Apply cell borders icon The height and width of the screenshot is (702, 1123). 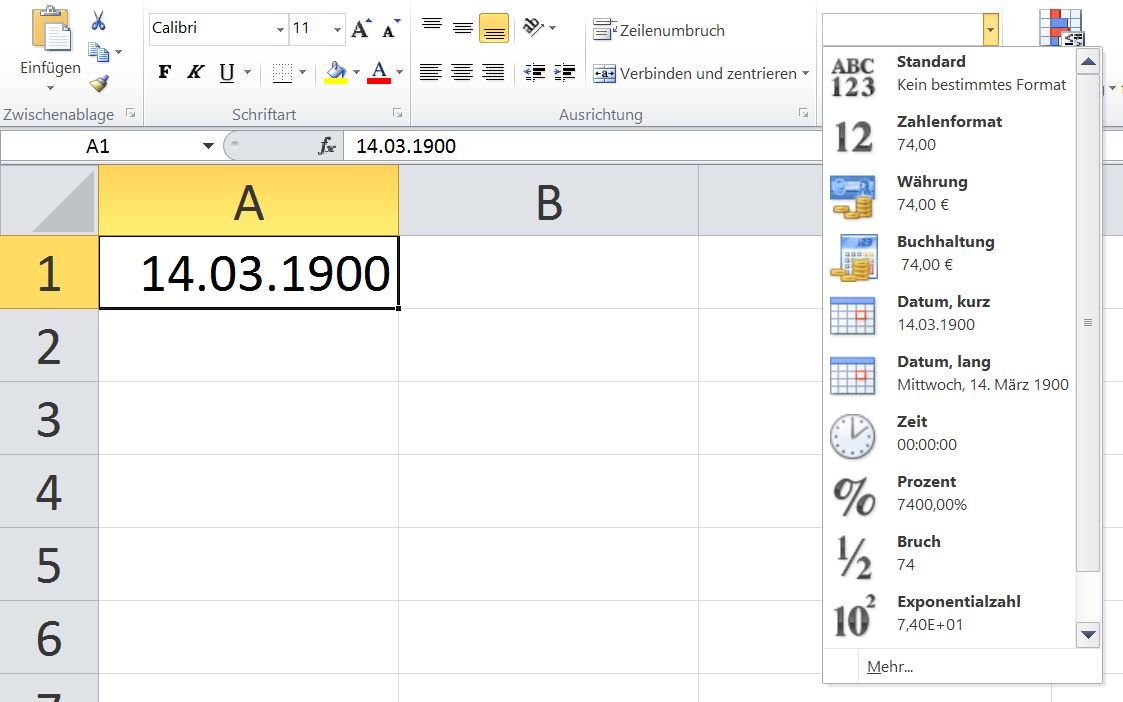[282, 72]
